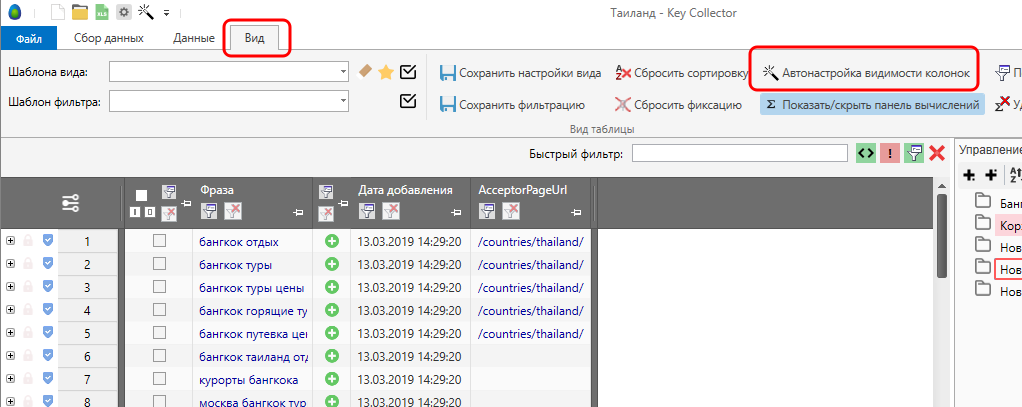This screenshot has height=407, width=1022.
Task: Open project via yellow folder icon
Action: pyautogui.click(x=80, y=12)
